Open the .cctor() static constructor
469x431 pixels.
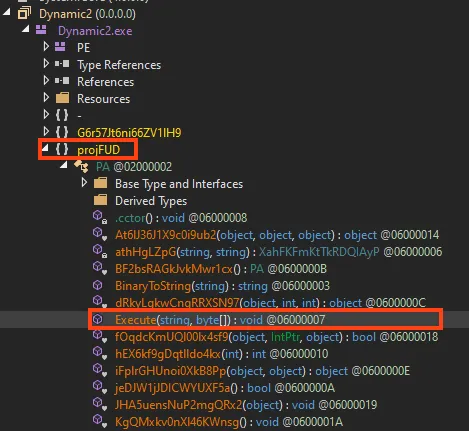(x=181, y=218)
